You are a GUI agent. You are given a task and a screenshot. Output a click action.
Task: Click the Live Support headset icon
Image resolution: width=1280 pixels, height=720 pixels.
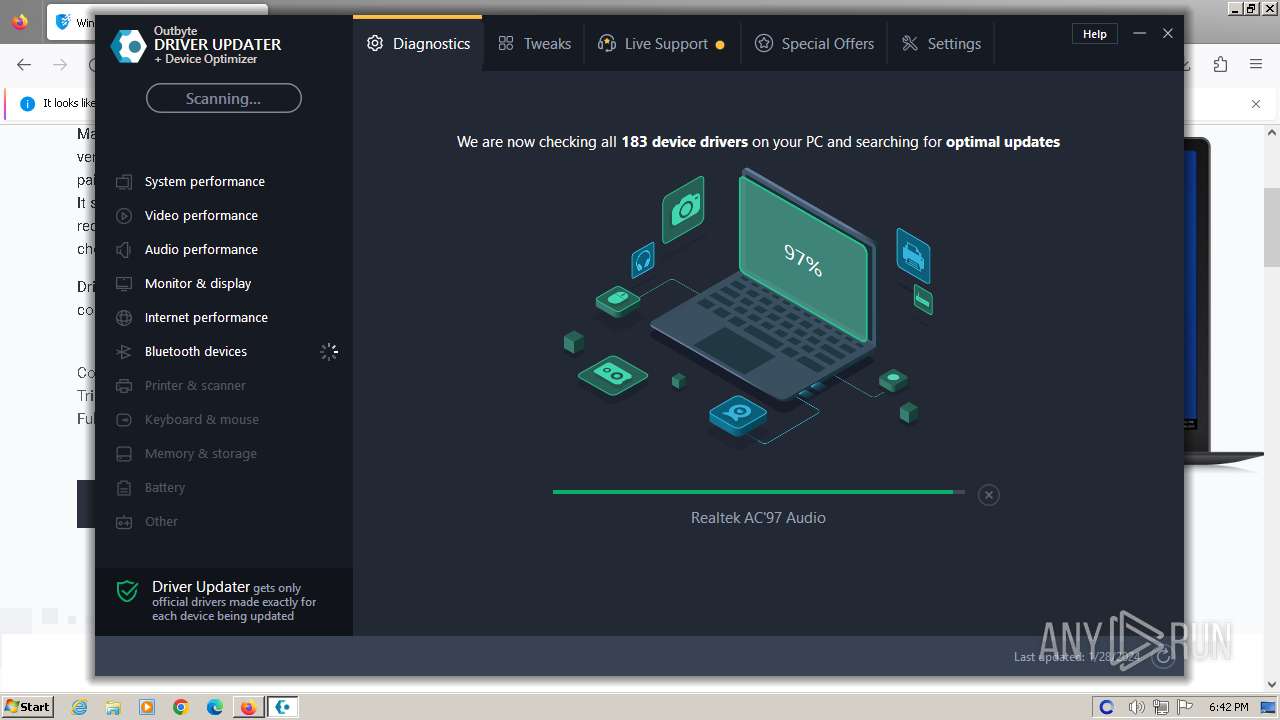coord(606,44)
